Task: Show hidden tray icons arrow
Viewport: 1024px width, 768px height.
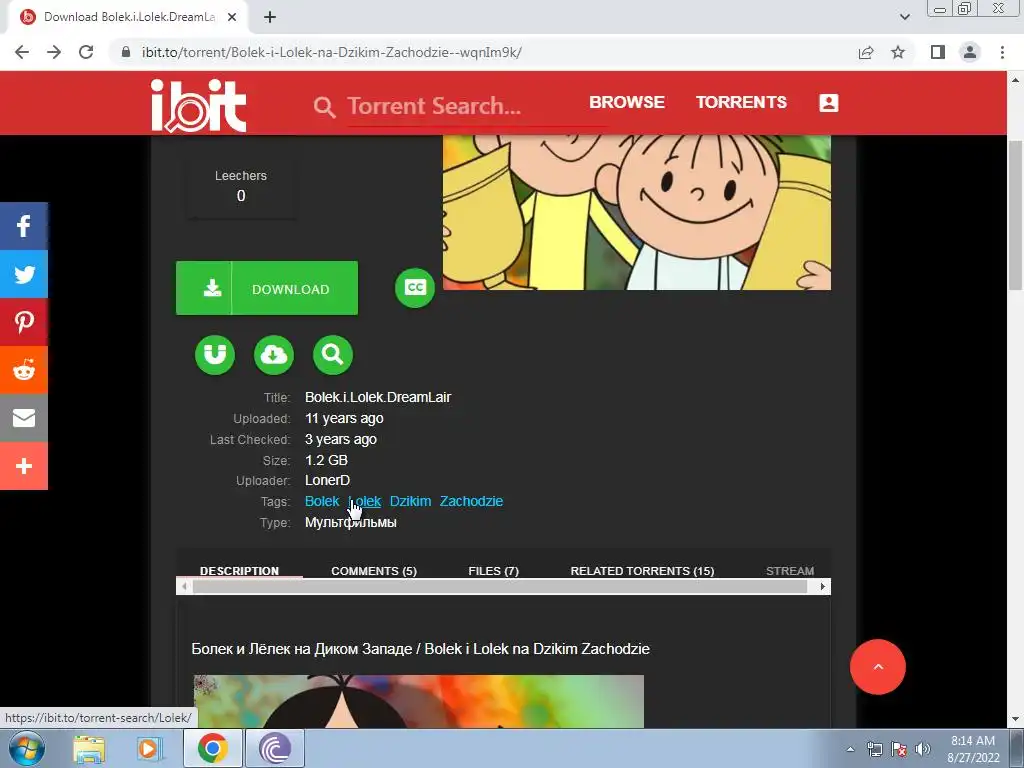Action: coord(850,749)
